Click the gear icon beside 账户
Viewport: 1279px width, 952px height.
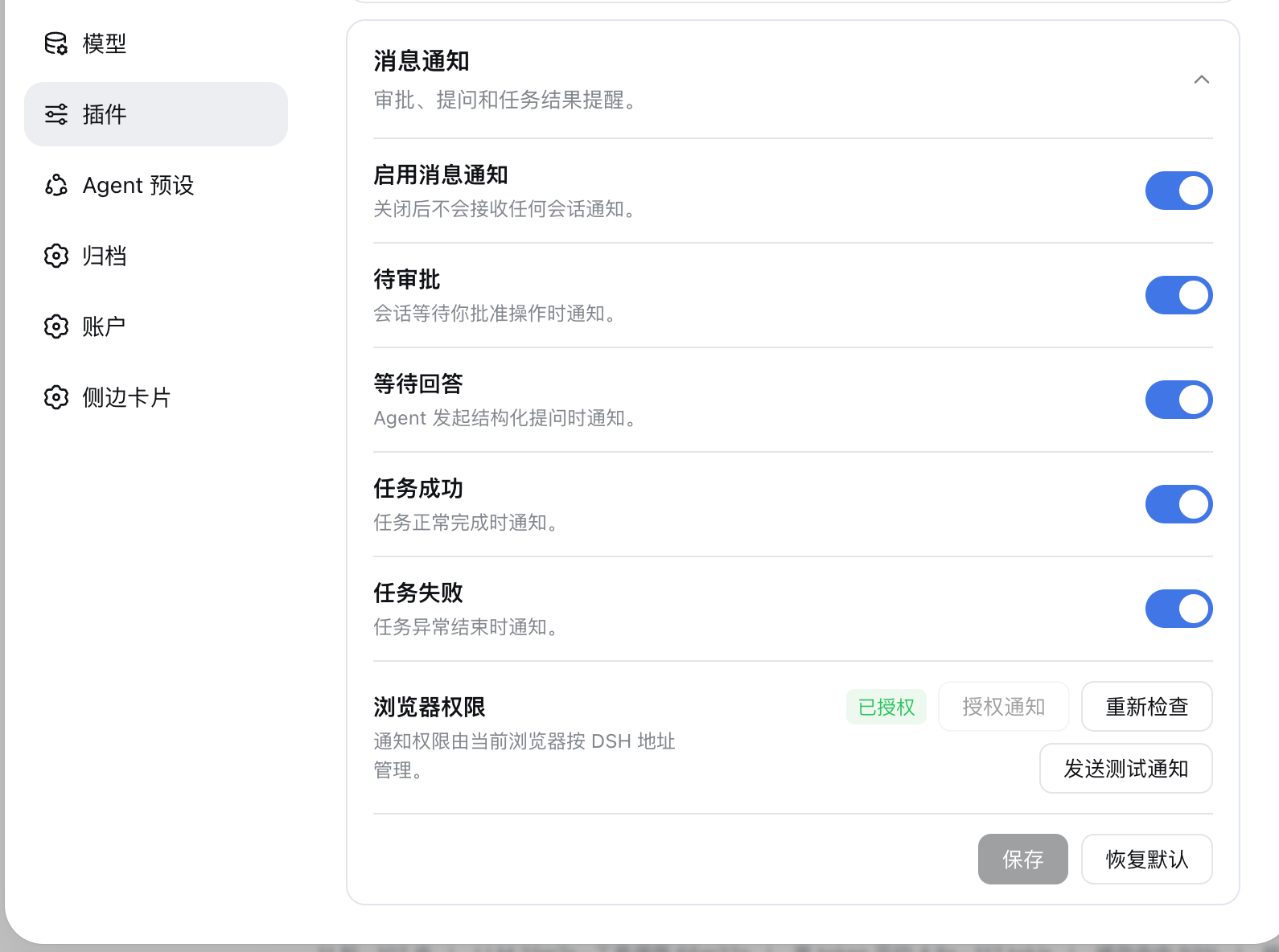tap(56, 326)
